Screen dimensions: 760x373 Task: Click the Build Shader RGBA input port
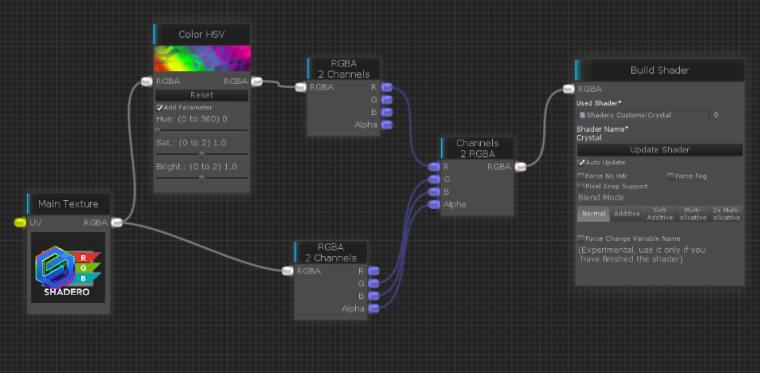[569, 89]
